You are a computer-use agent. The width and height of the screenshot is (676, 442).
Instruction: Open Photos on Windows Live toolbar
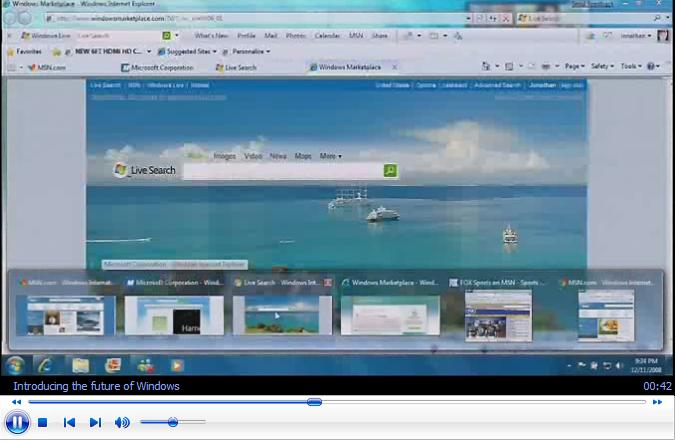pos(296,36)
